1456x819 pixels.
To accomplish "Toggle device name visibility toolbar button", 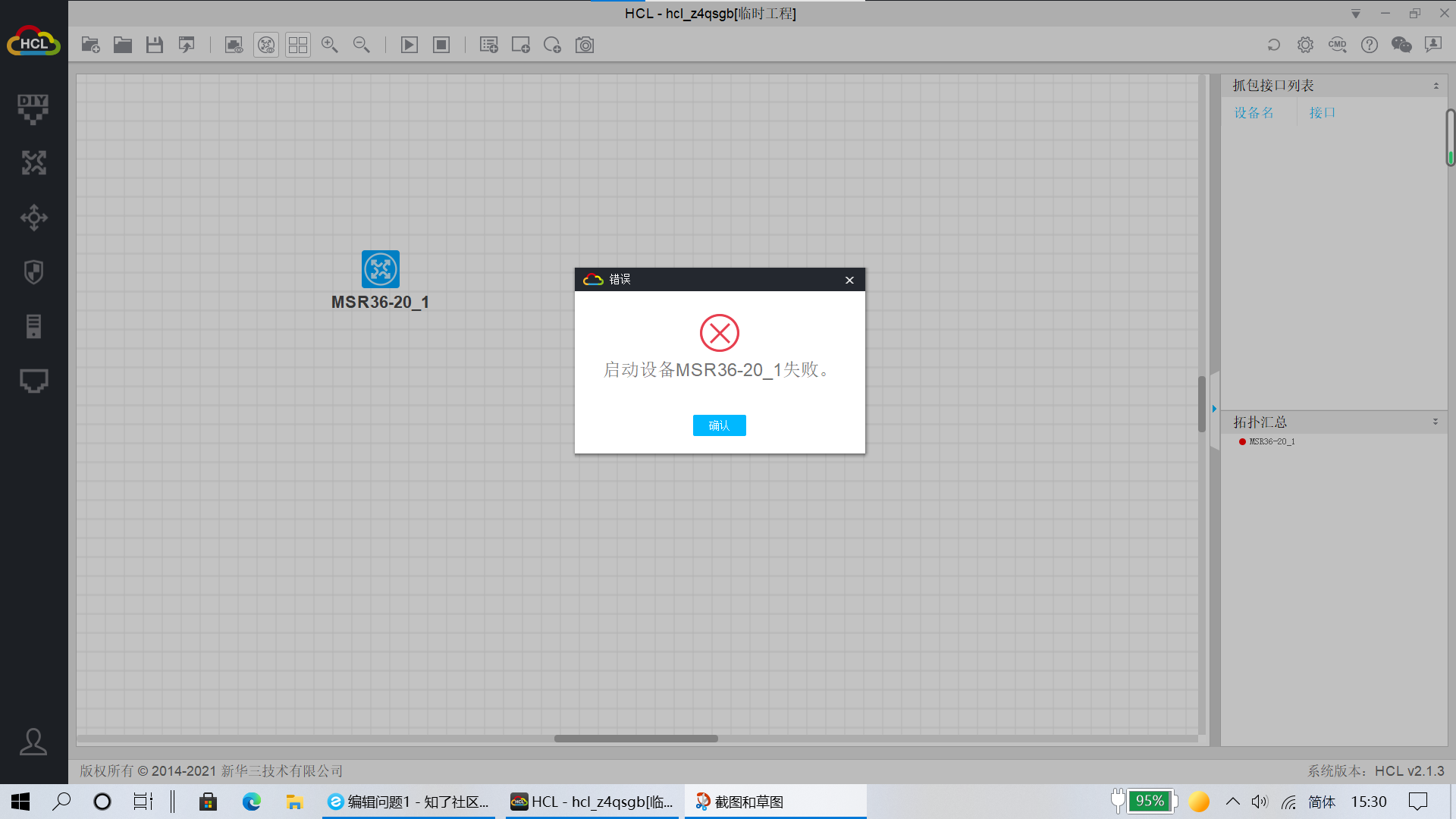I will (266, 45).
